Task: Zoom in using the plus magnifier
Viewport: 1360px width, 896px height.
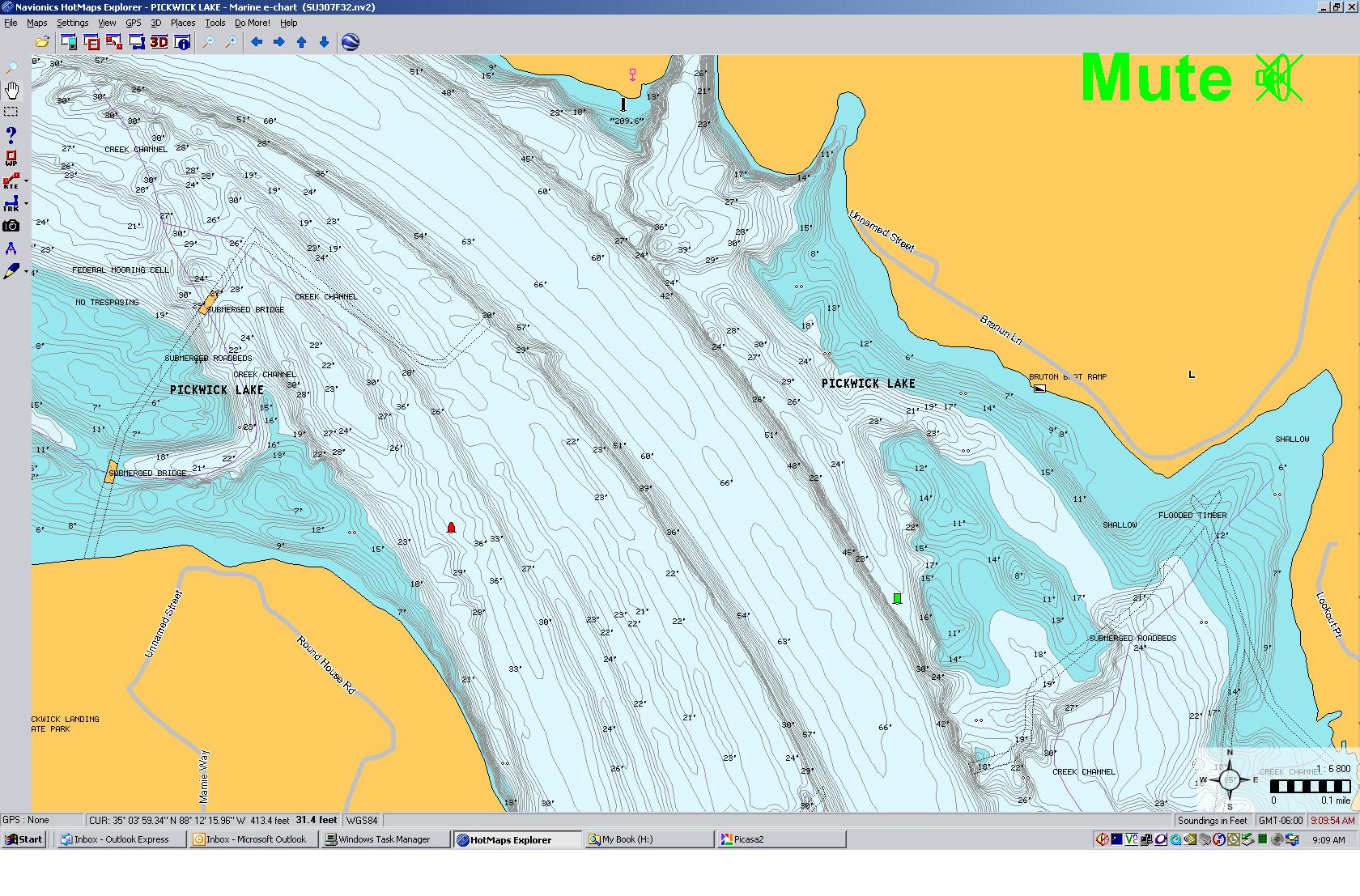Action: 231,42
